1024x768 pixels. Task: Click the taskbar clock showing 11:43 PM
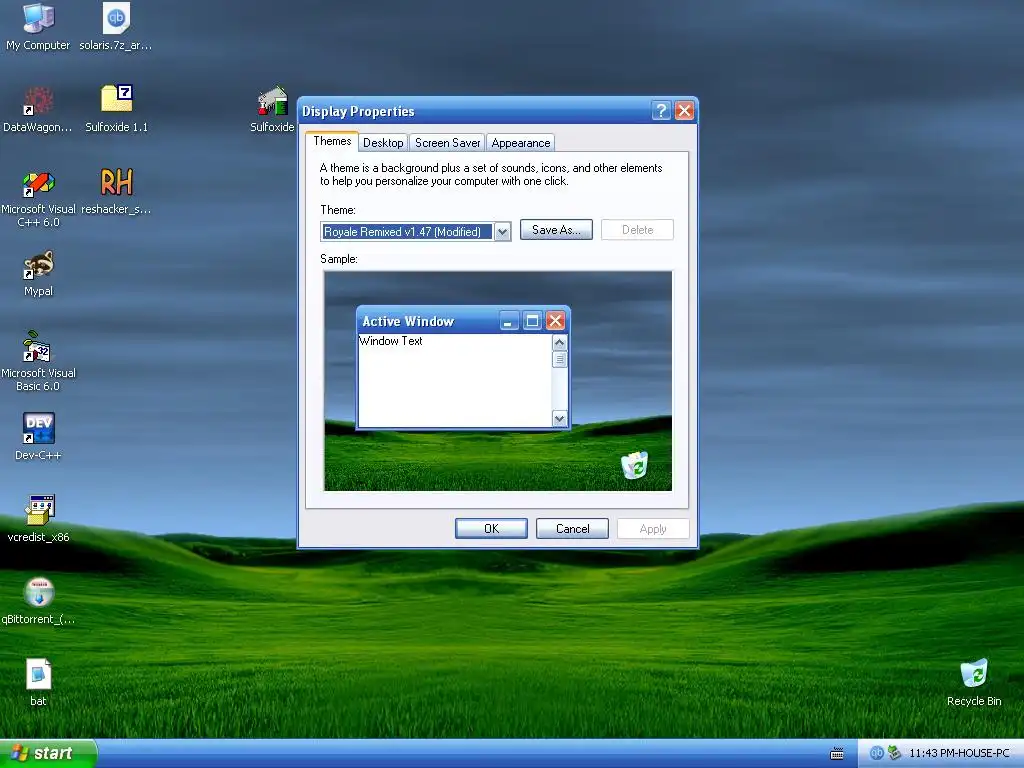coord(959,753)
